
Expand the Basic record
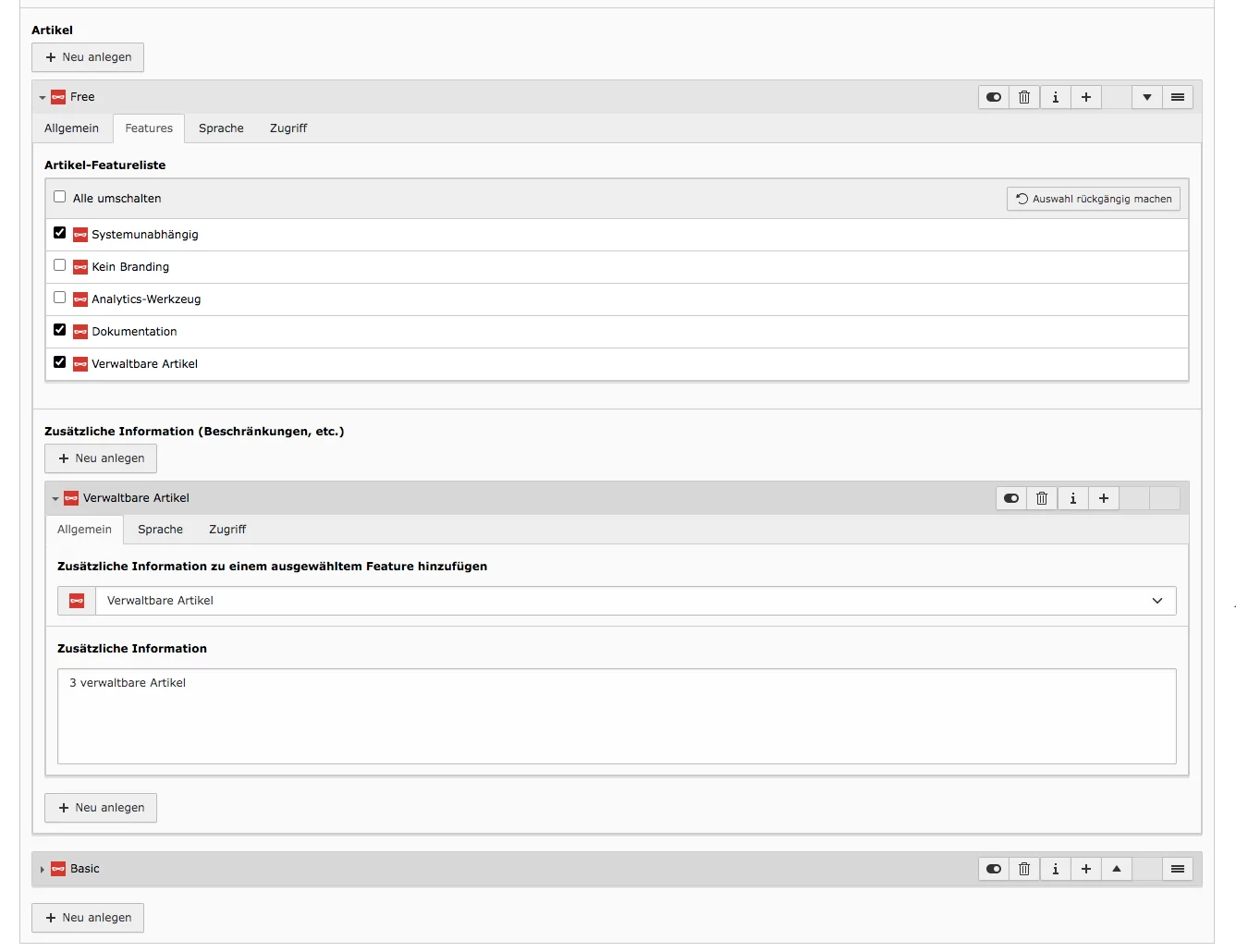(42, 869)
